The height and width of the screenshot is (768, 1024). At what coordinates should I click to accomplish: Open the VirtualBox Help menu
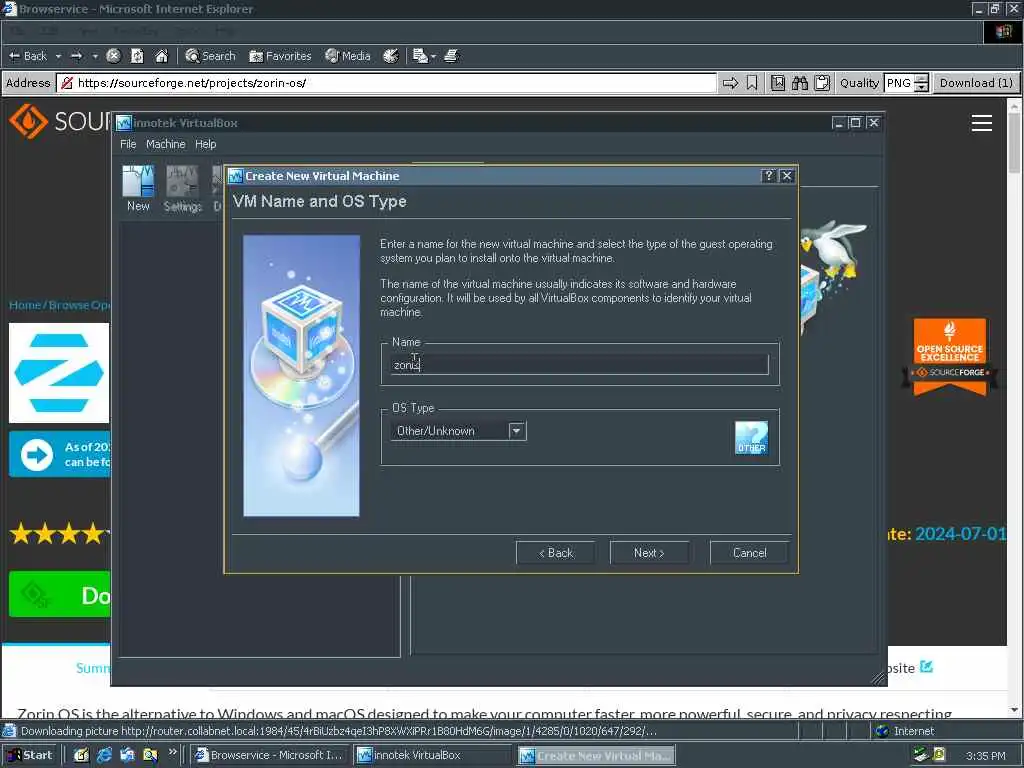(x=205, y=144)
